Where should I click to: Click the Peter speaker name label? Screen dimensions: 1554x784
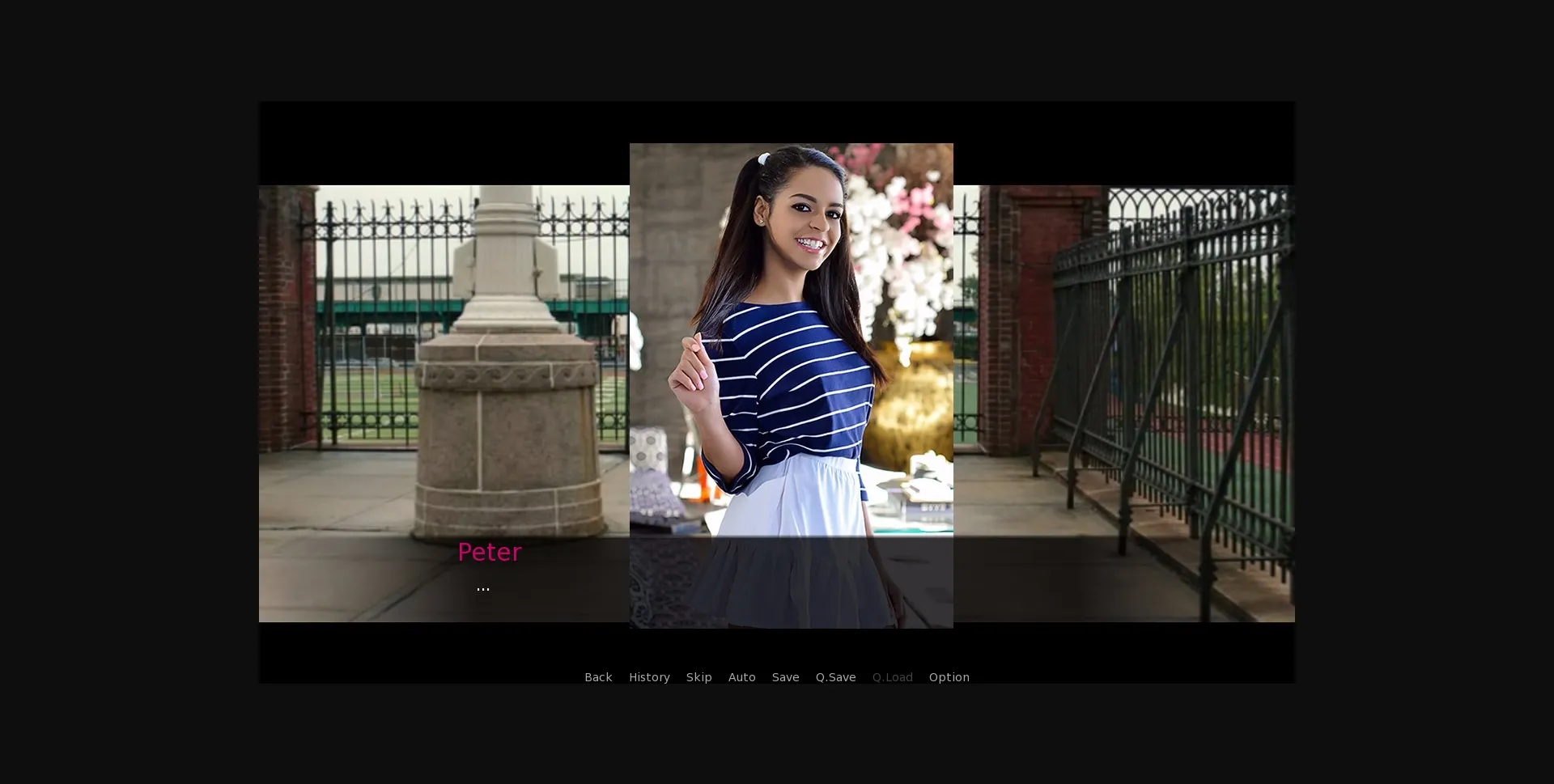[489, 553]
